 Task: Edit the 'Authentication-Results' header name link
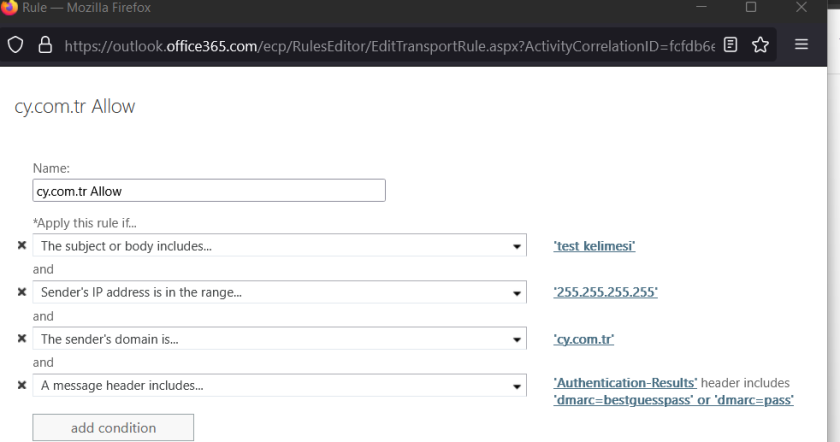click(625, 384)
